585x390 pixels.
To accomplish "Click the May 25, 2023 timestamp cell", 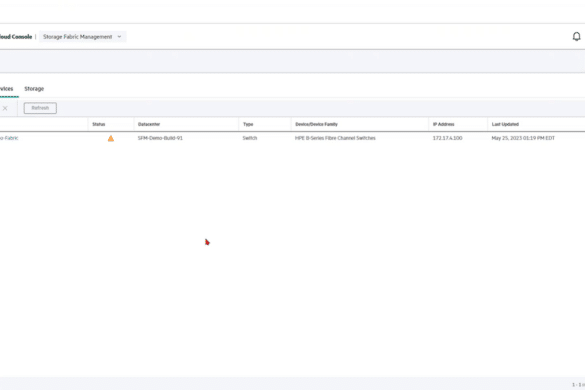I will point(523,138).
